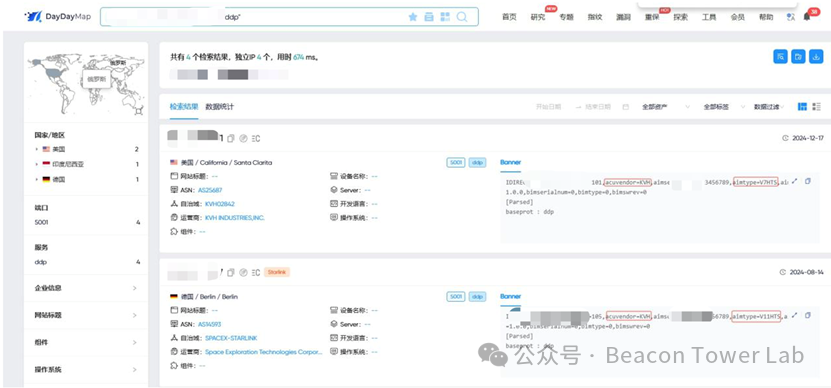The image size is (831, 388).
Task: Open ASN link AS14593
Action: click(x=209, y=324)
